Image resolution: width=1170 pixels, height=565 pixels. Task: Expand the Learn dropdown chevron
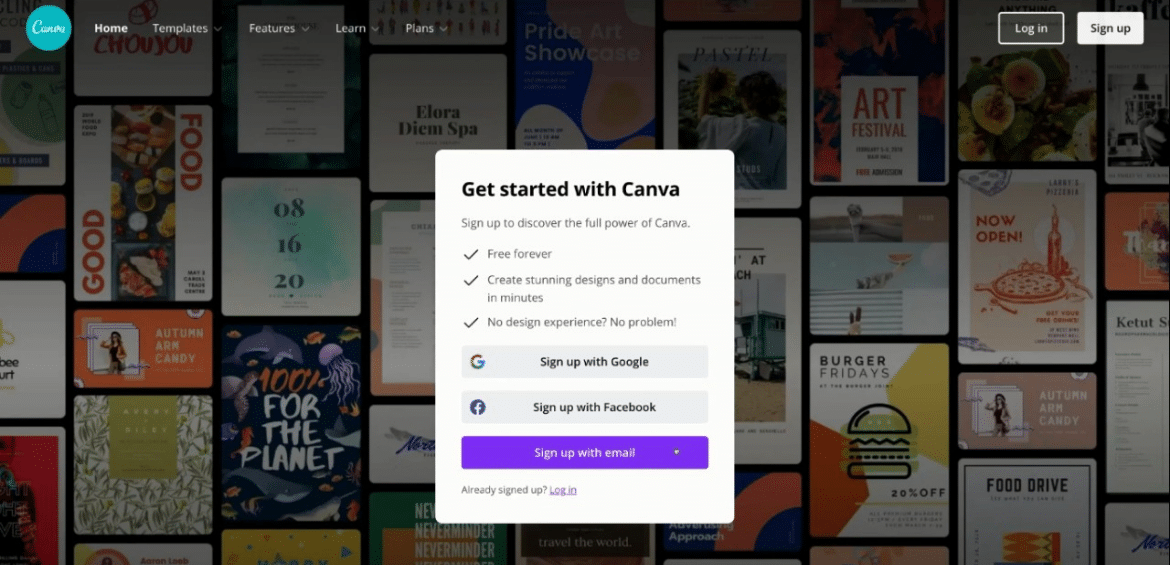point(375,29)
